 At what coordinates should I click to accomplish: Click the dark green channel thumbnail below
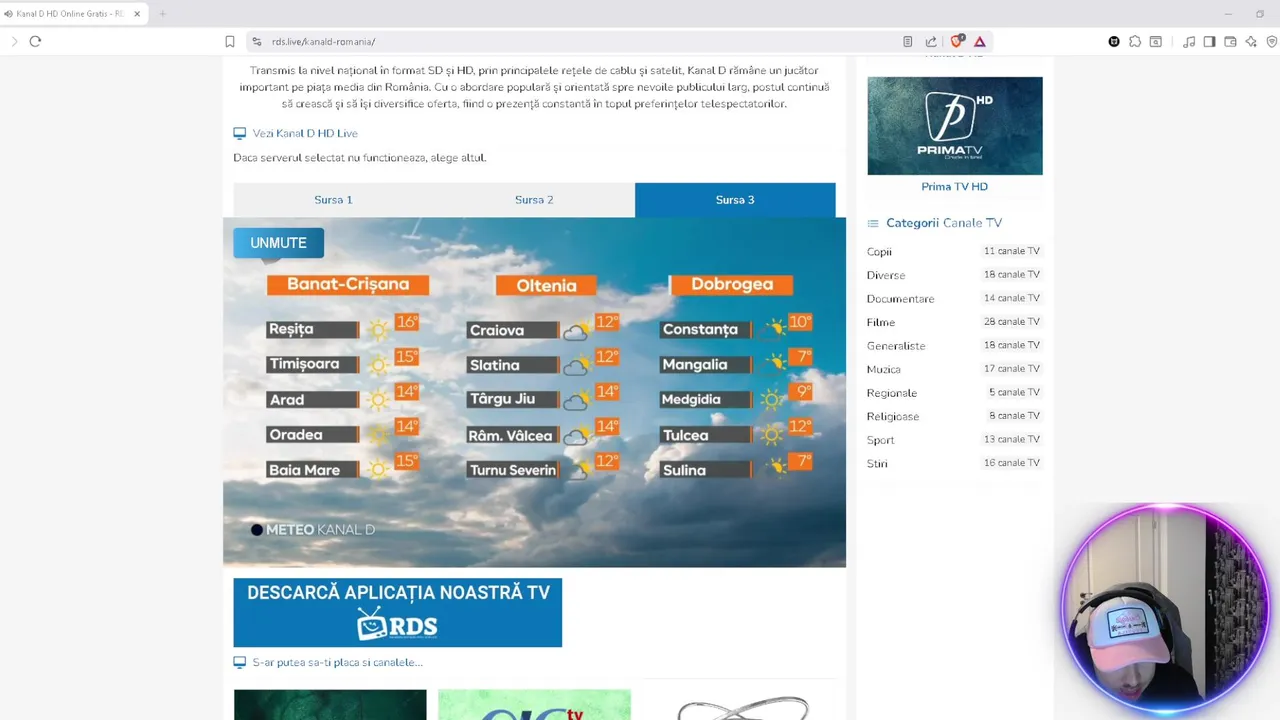tap(330, 705)
